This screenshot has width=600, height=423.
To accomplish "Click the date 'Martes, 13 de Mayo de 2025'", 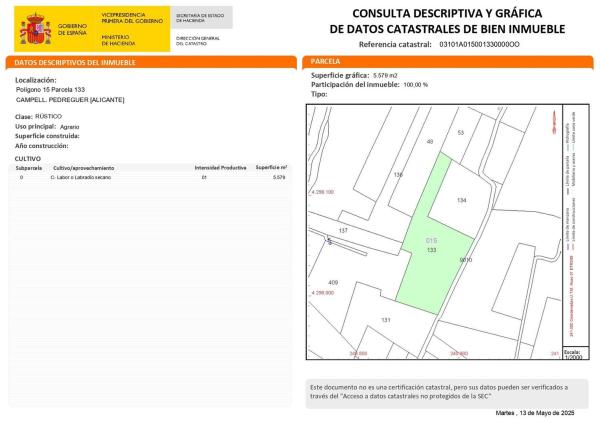I will coord(535,413).
